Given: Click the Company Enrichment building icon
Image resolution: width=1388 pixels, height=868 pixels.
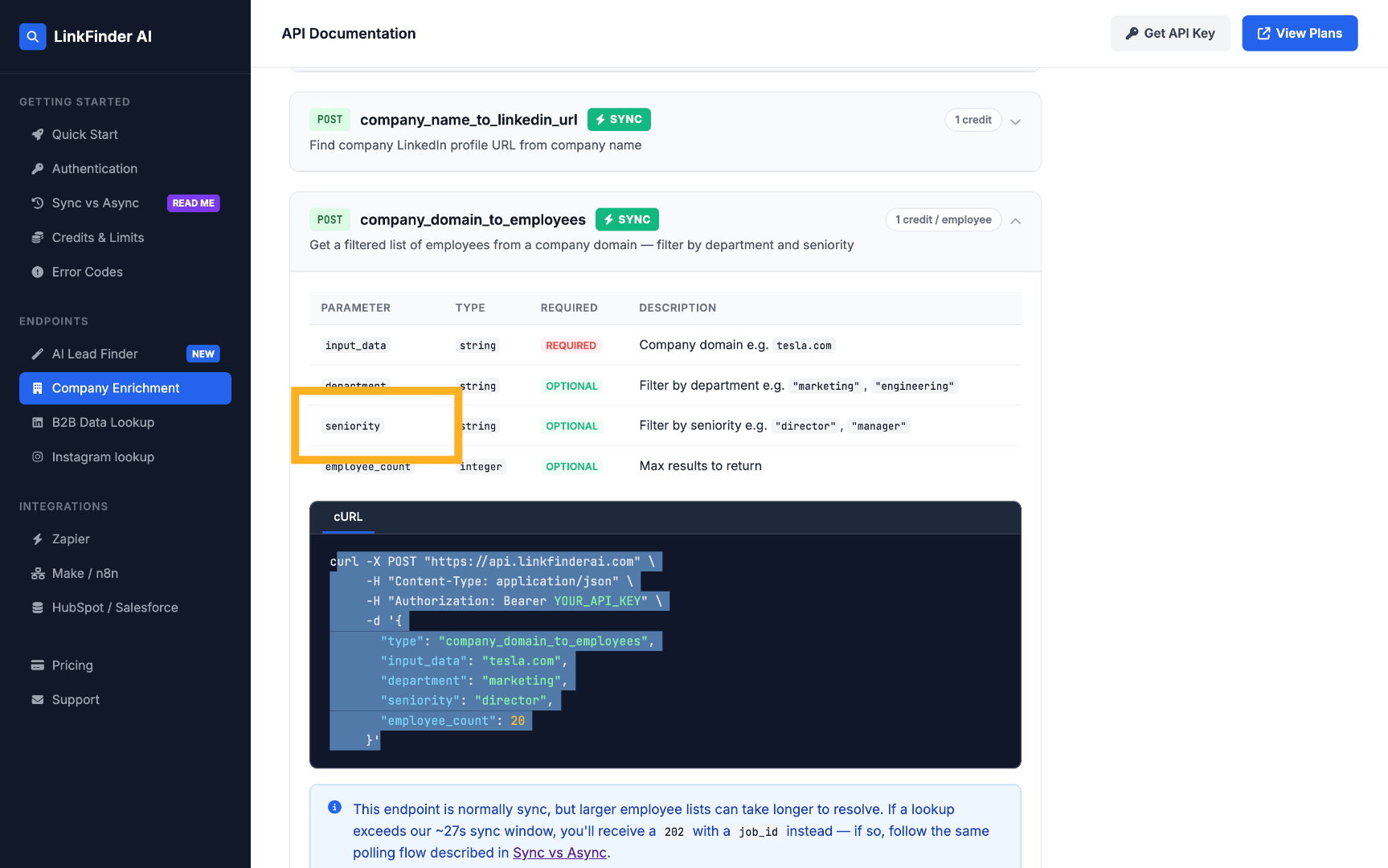Looking at the screenshot, I should coord(38,388).
